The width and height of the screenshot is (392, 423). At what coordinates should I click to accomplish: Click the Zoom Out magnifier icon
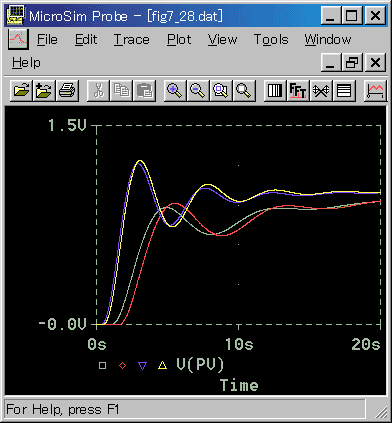pyautogui.click(x=198, y=90)
